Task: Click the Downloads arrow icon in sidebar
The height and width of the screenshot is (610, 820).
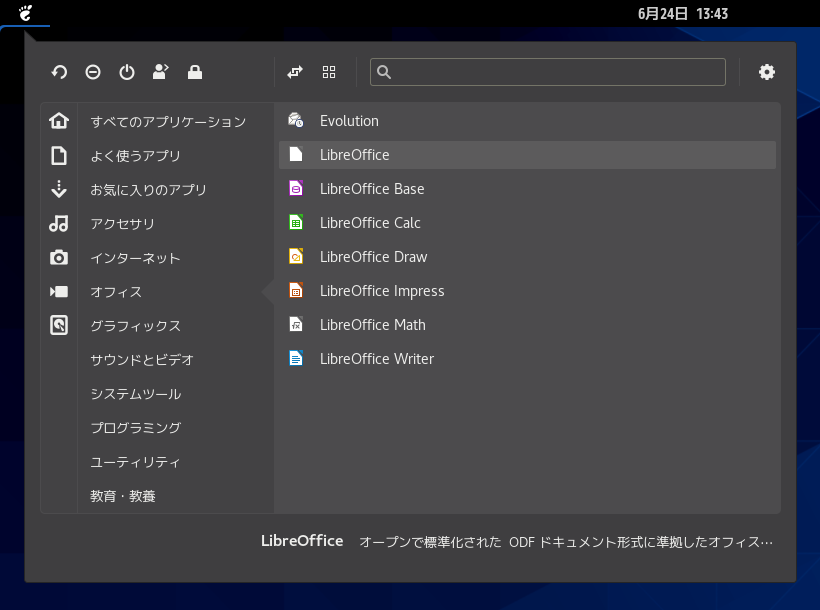Action: 59,189
